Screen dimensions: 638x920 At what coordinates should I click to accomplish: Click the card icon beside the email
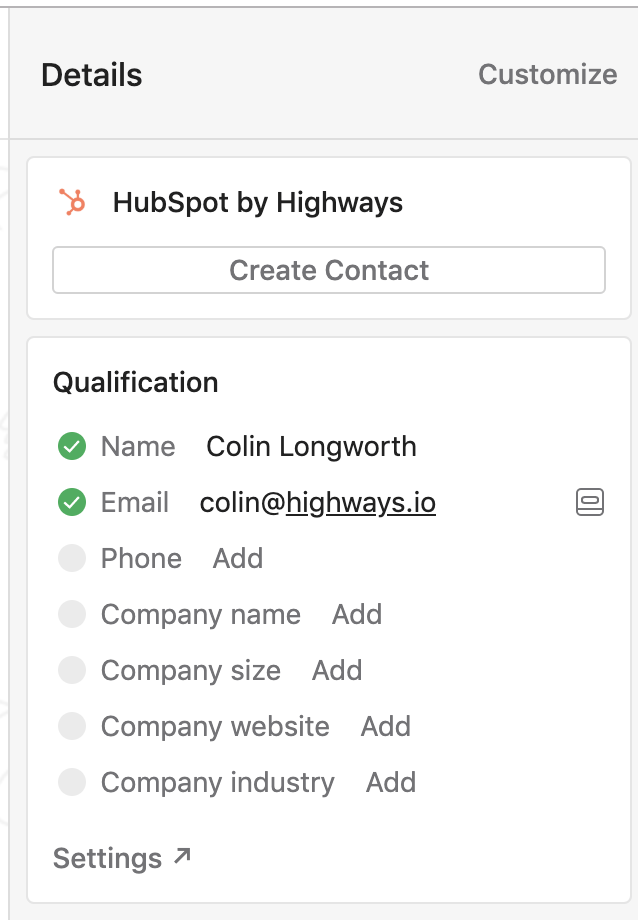[590, 502]
